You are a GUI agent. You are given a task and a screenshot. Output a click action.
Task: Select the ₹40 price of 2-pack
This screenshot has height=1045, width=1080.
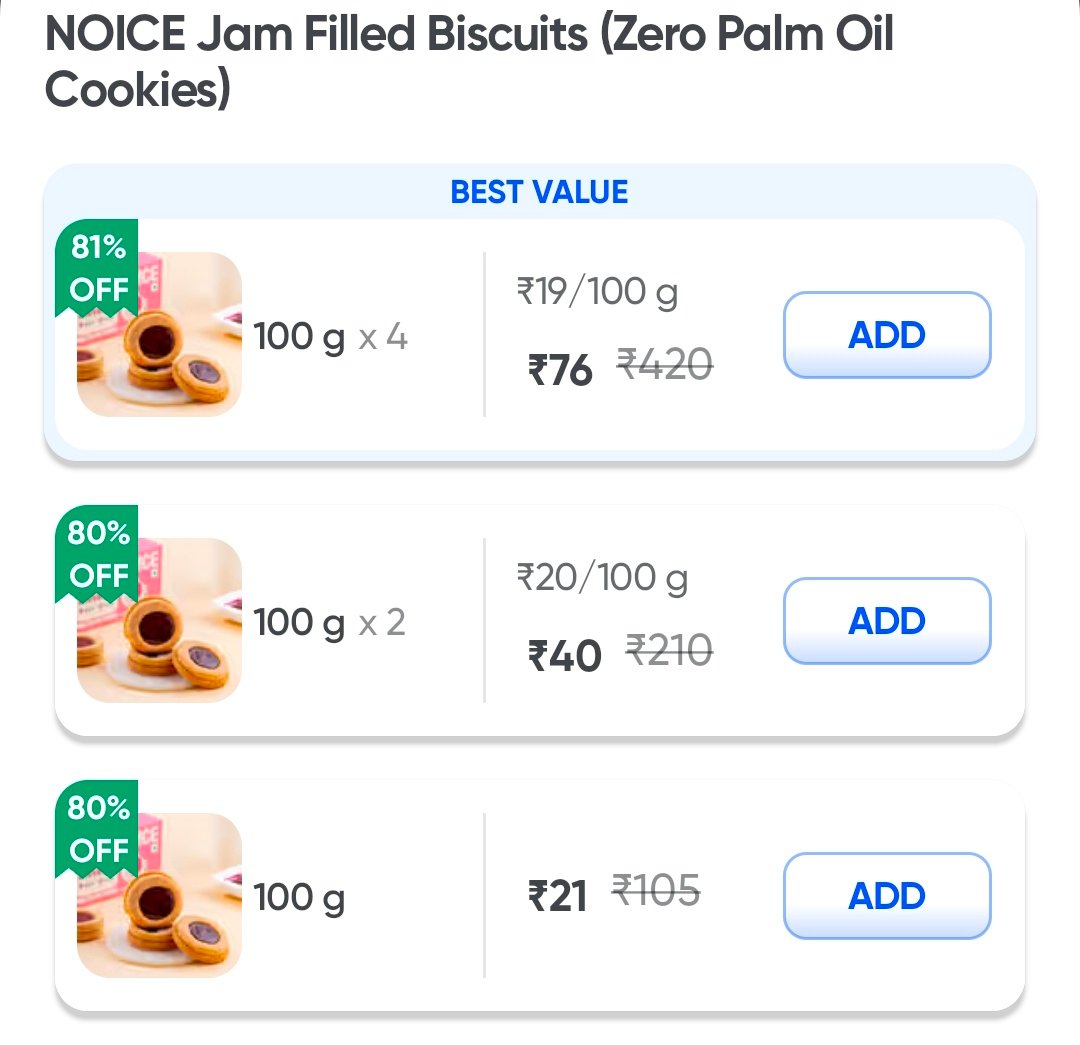click(x=564, y=657)
